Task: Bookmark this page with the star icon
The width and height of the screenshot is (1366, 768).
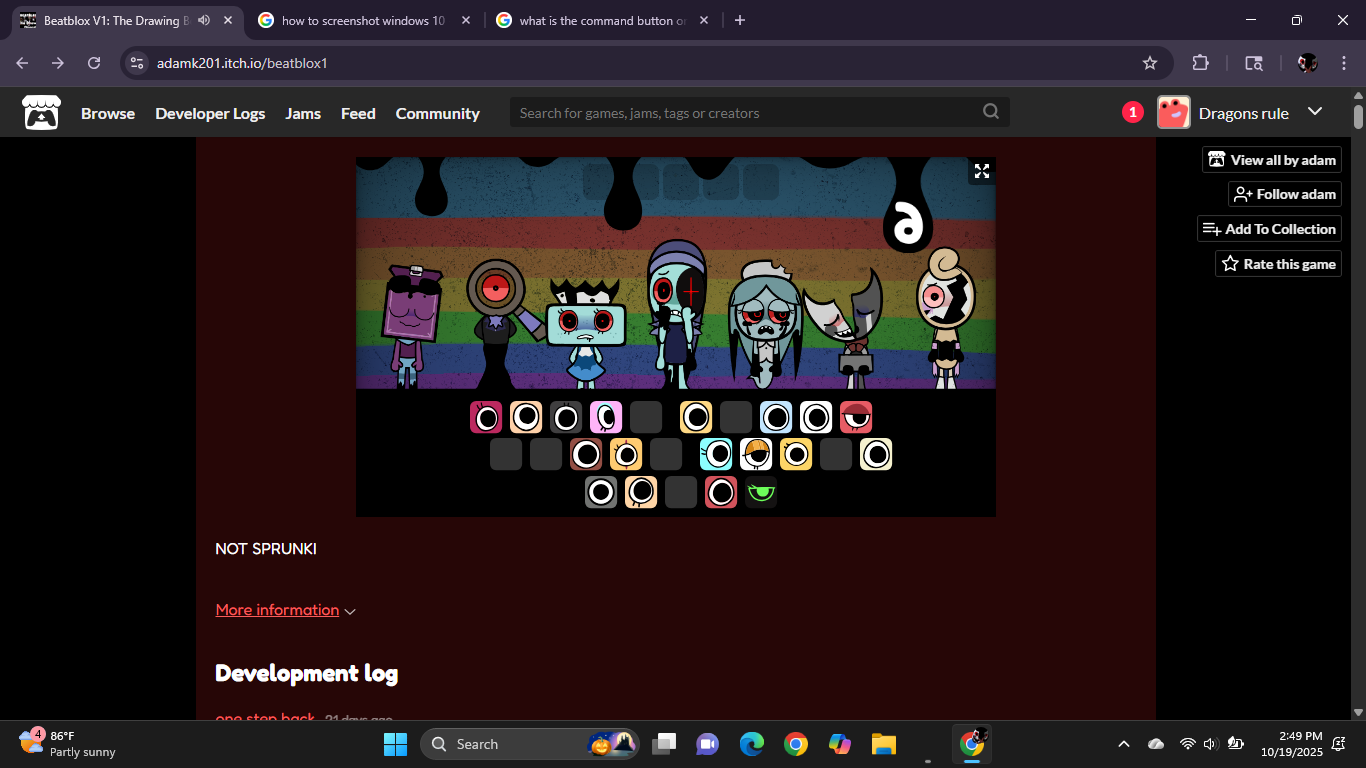Action: tap(1150, 63)
